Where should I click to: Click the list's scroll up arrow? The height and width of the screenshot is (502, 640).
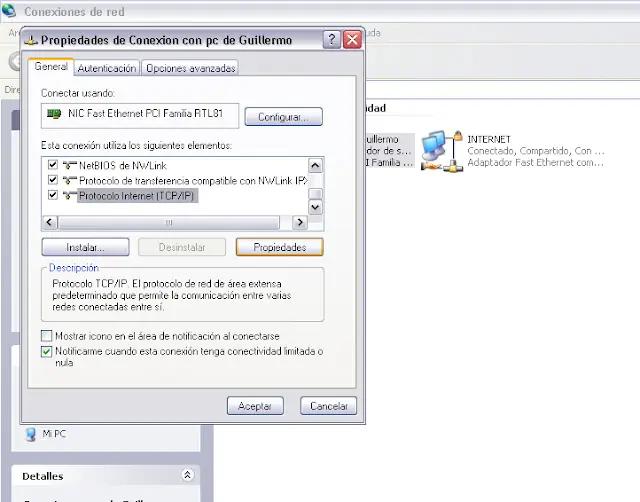pos(315,166)
